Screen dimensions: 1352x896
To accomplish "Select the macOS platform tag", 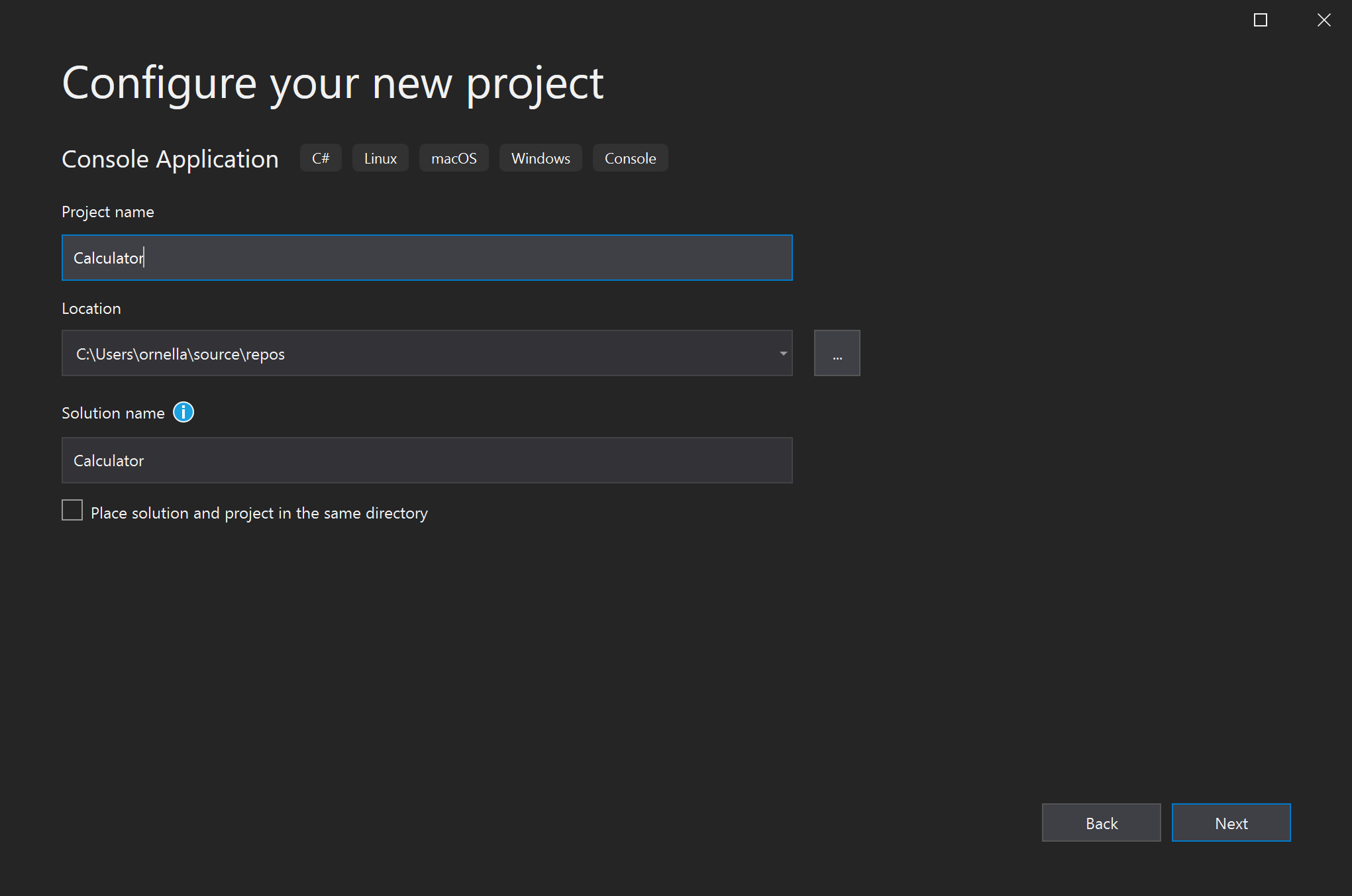I will [454, 158].
